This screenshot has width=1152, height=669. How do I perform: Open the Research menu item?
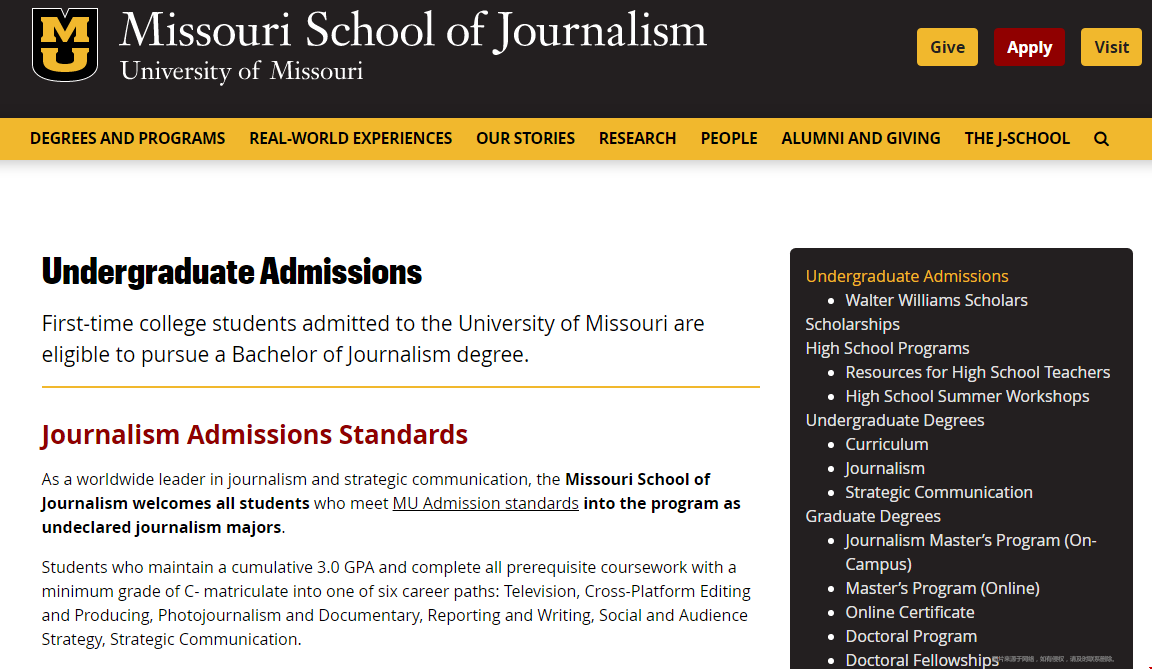(x=637, y=139)
